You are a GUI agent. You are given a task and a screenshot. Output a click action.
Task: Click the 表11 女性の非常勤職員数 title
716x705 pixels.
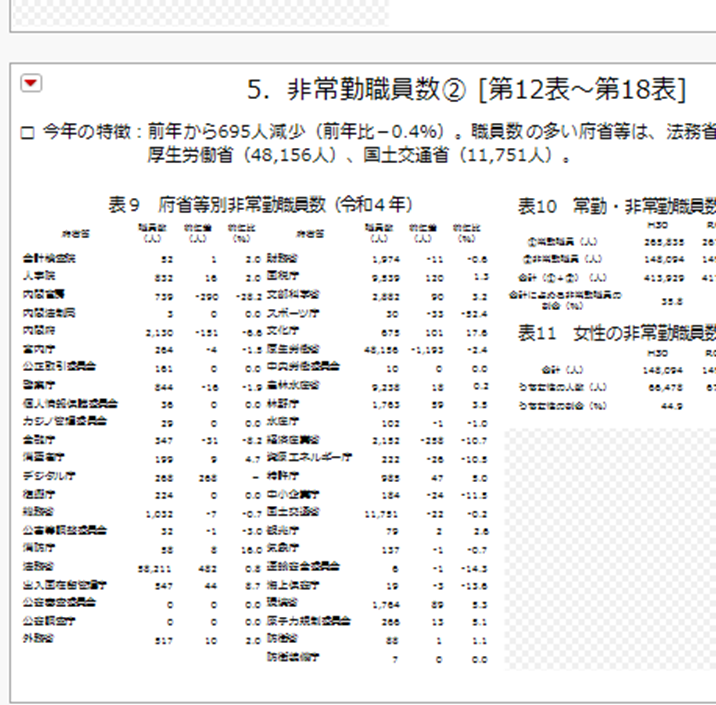click(x=616, y=333)
